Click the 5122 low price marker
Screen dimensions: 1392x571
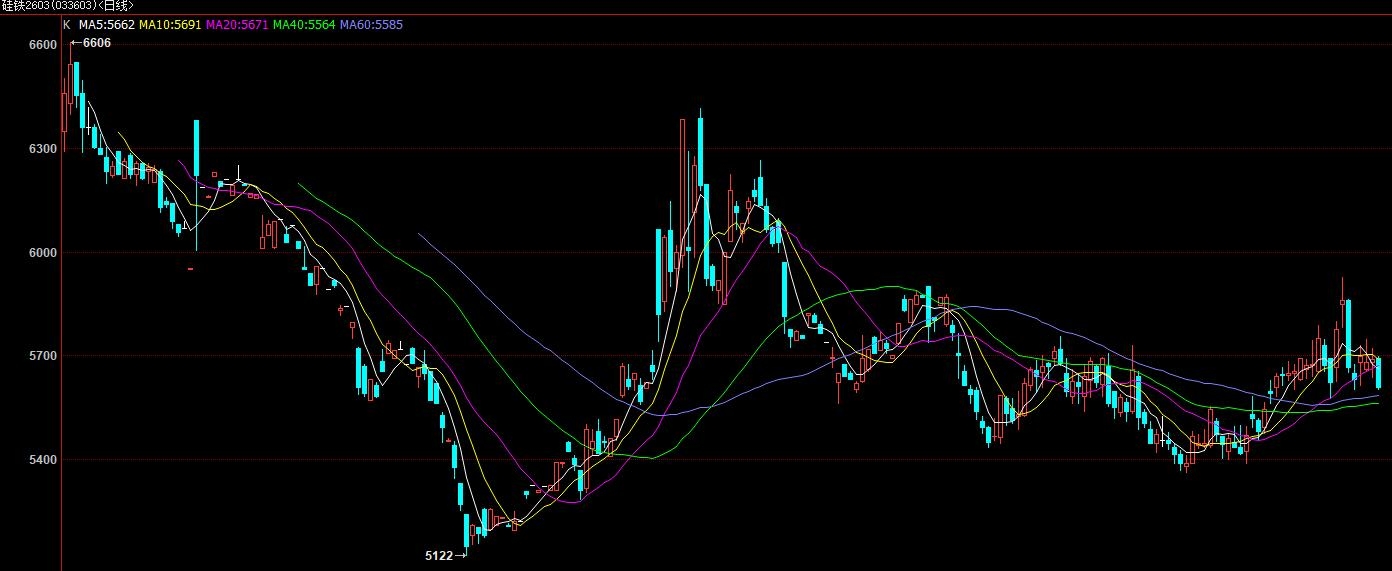[x=439, y=555]
